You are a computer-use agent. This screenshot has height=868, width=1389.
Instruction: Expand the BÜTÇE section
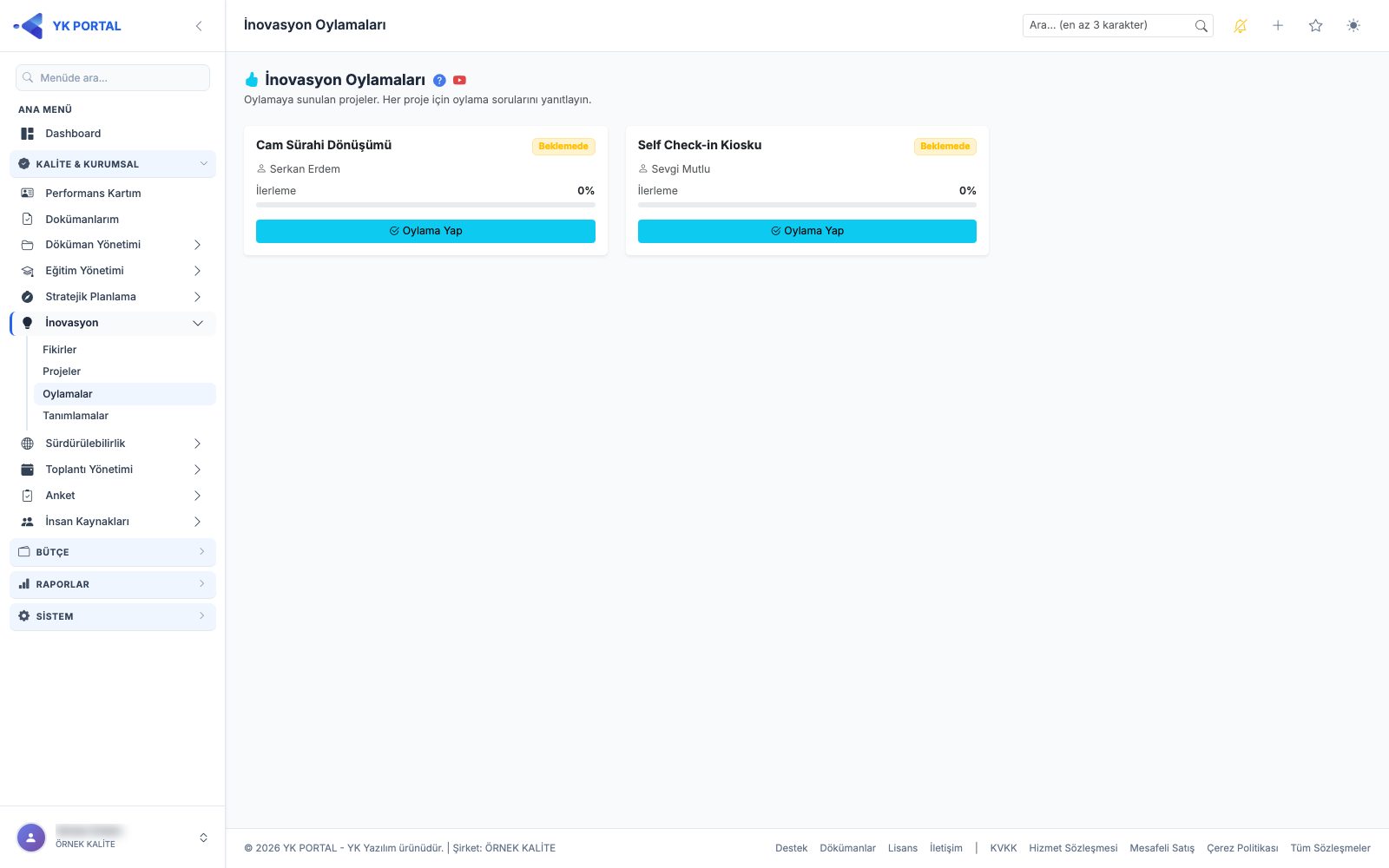click(x=113, y=552)
